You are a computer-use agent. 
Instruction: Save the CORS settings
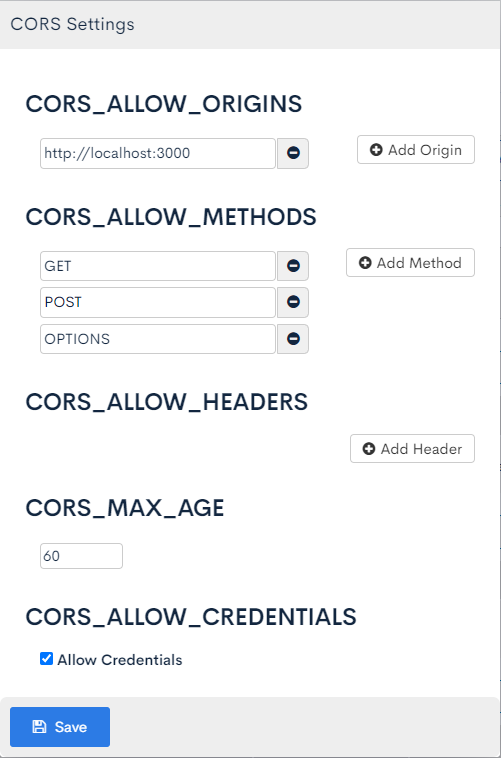pyautogui.click(x=60, y=727)
